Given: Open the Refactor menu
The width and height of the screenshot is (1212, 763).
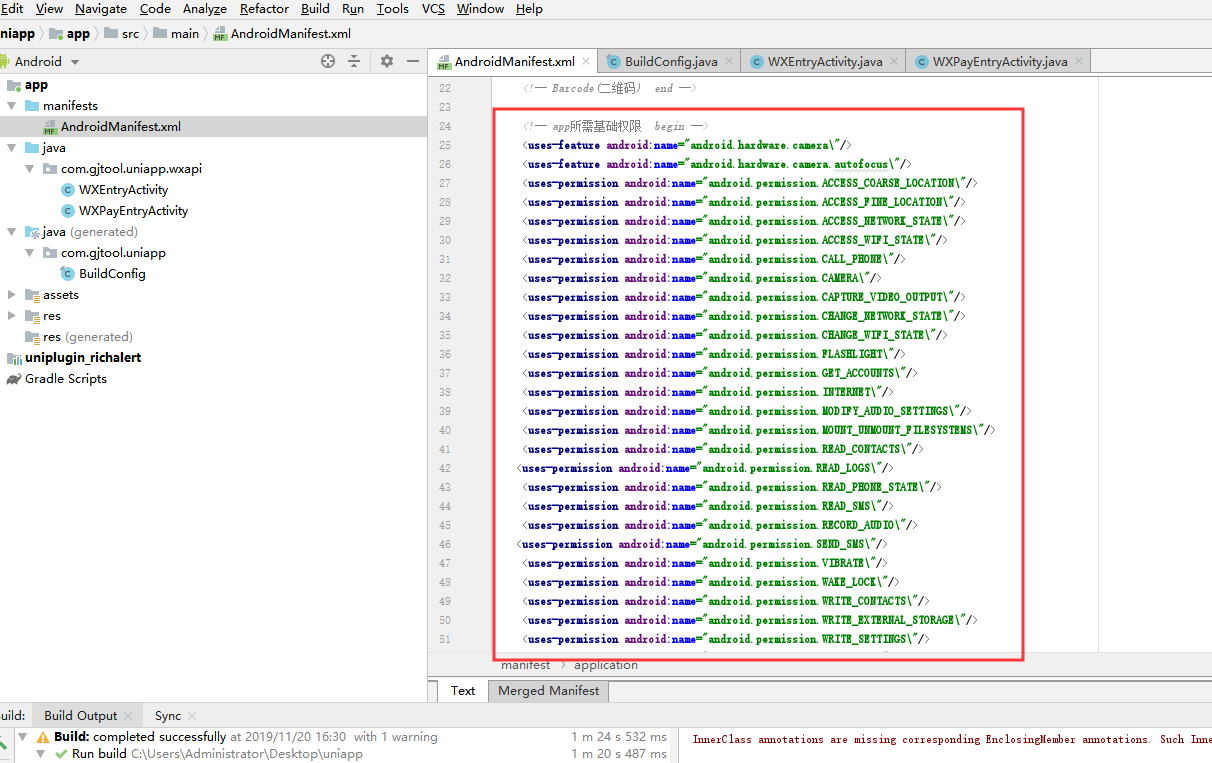Looking at the screenshot, I should (264, 9).
